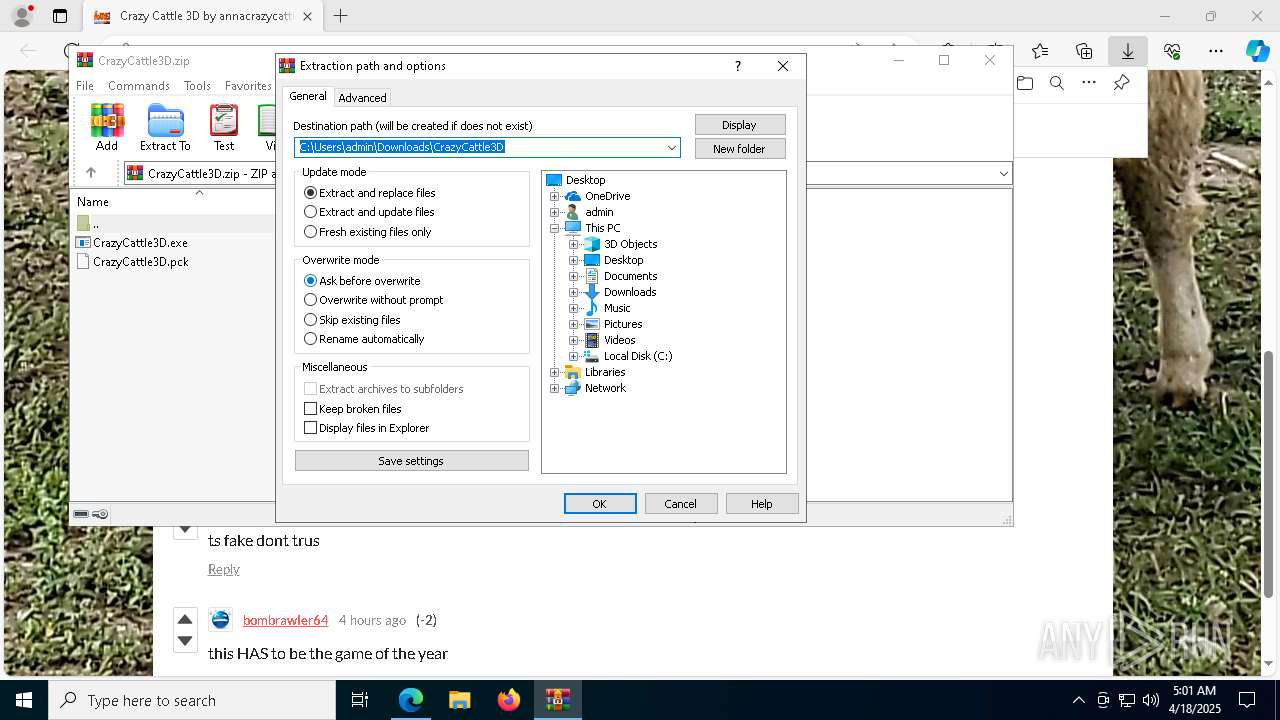Expand the Network tree node

click(x=555, y=388)
